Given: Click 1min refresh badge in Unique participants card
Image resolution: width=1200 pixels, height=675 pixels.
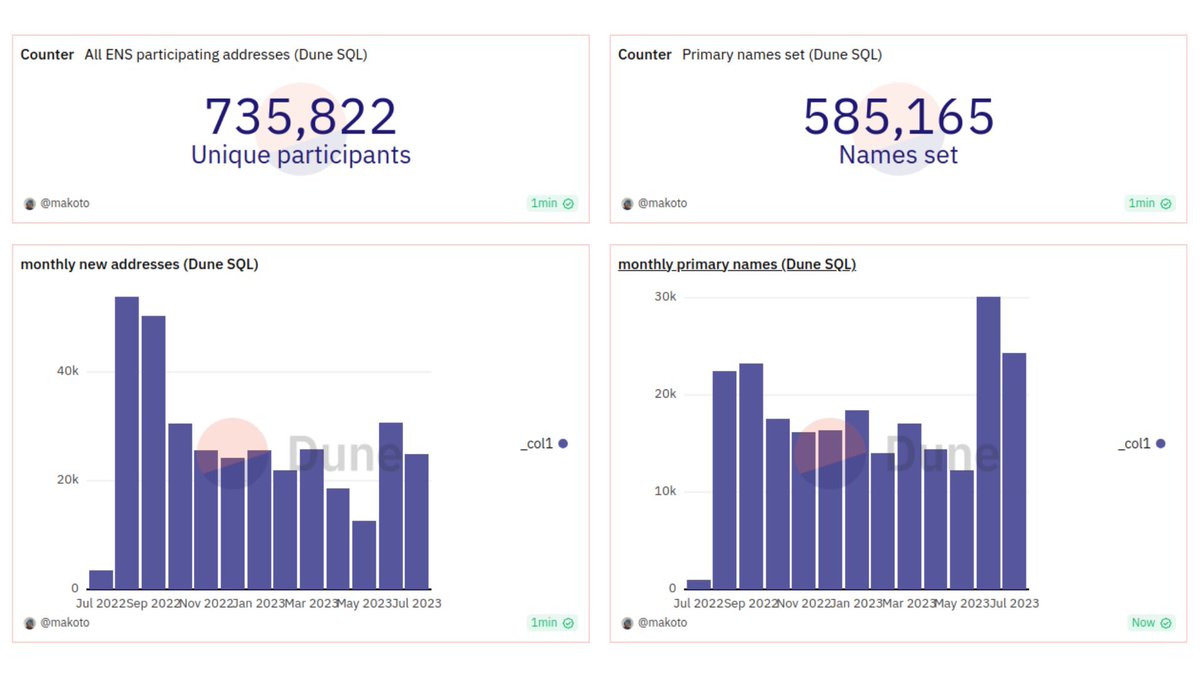Looking at the screenshot, I should point(553,203).
